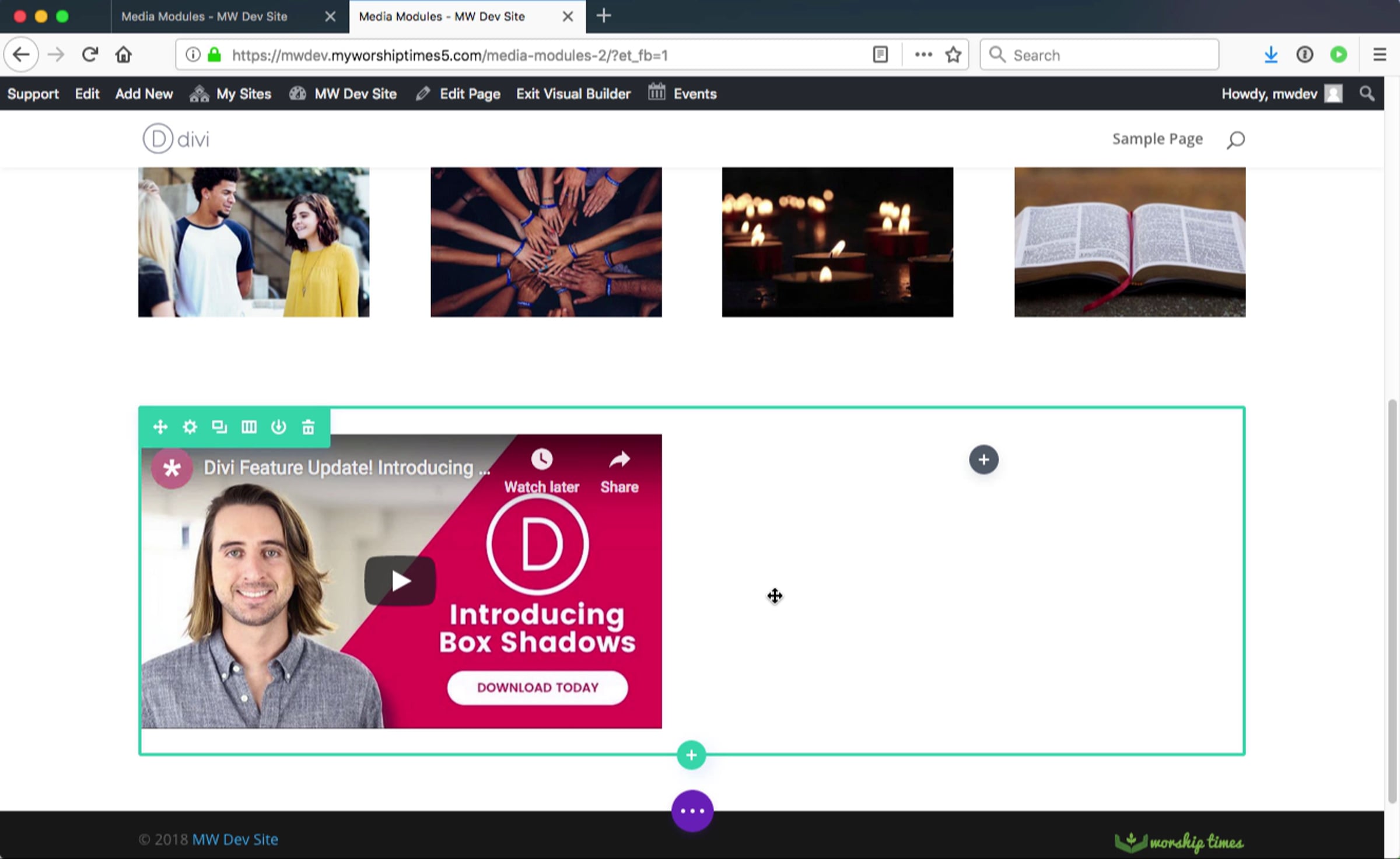The image size is (1400, 859).
Task: Expand purple builder settings dots button
Action: (692, 811)
